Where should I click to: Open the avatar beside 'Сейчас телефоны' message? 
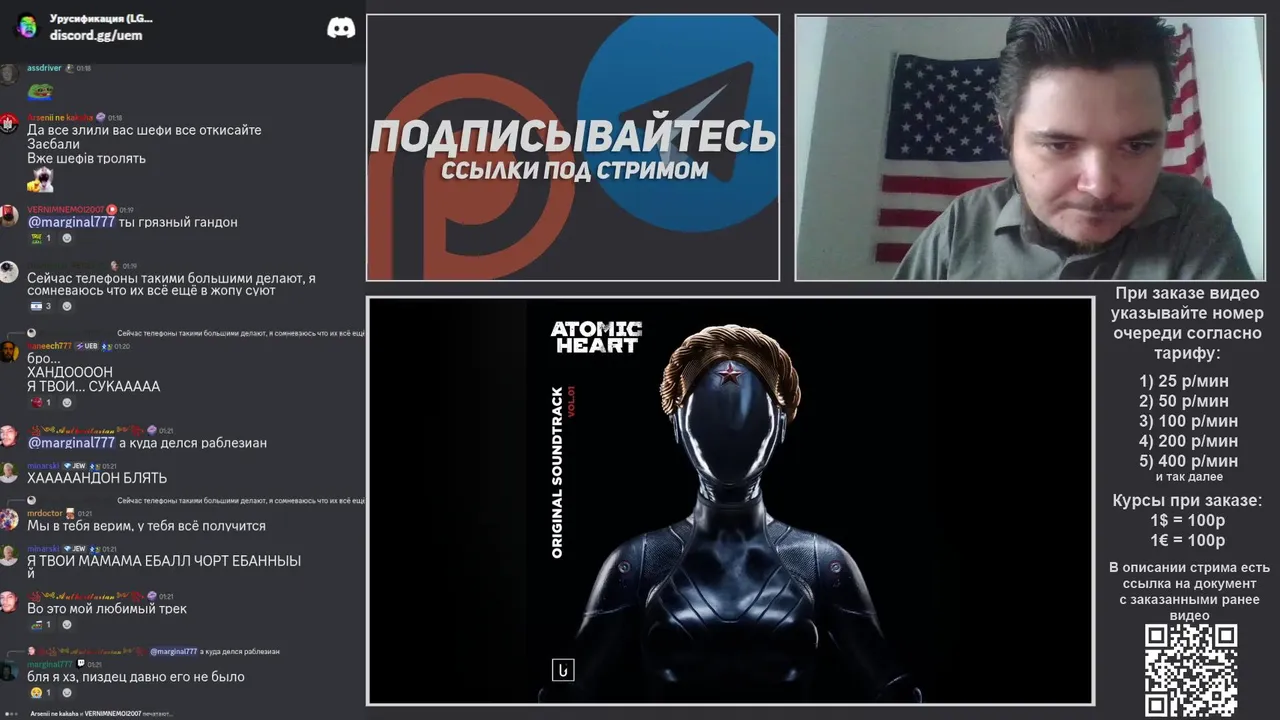point(9,272)
